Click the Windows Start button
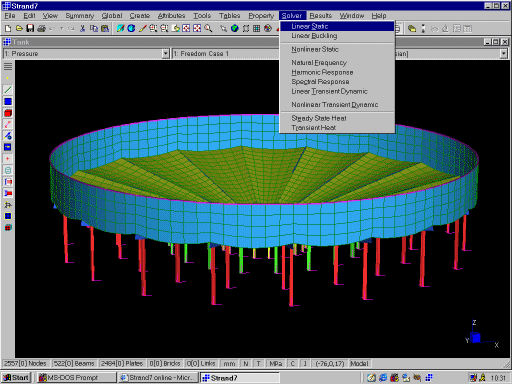This screenshot has height=384, width=512. 16,378
